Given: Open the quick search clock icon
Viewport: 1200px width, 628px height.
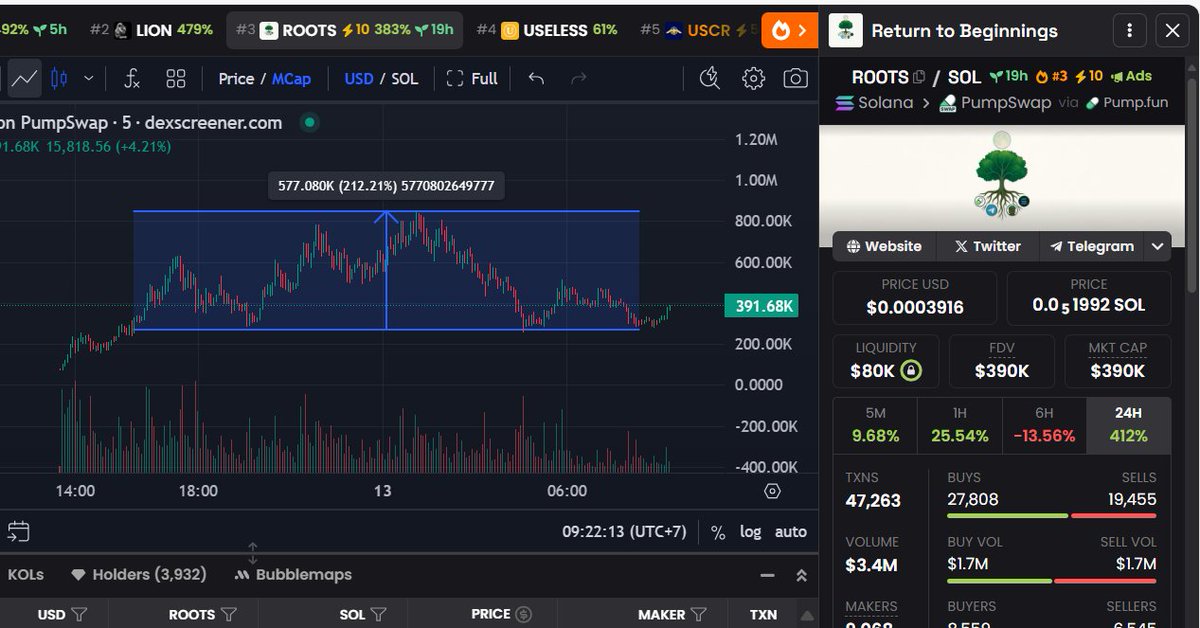Looking at the screenshot, I should [710, 78].
